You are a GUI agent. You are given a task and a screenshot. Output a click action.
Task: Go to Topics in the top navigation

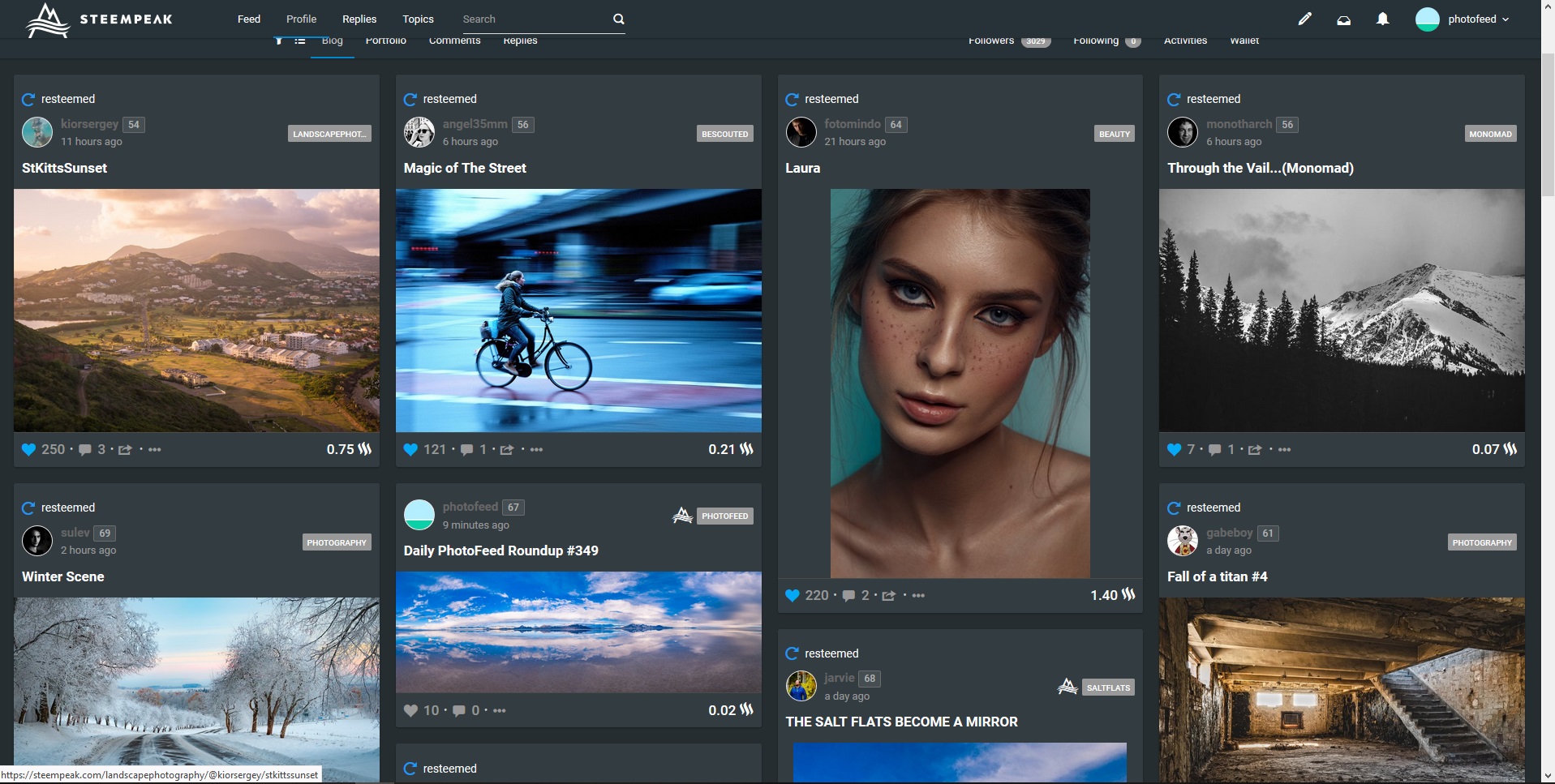pos(418,19)
